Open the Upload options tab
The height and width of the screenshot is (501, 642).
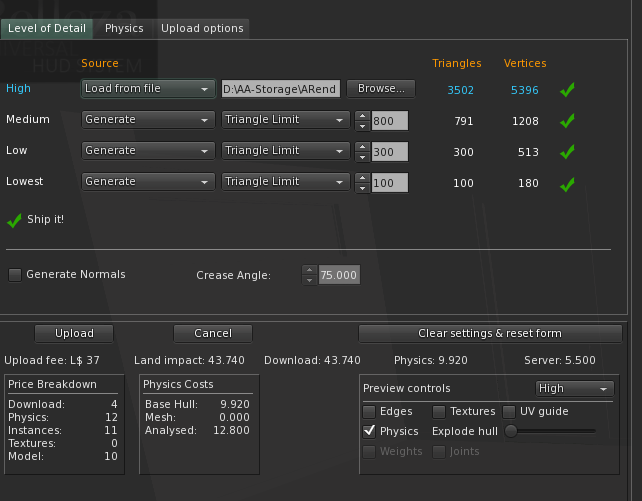click(202, 28)
